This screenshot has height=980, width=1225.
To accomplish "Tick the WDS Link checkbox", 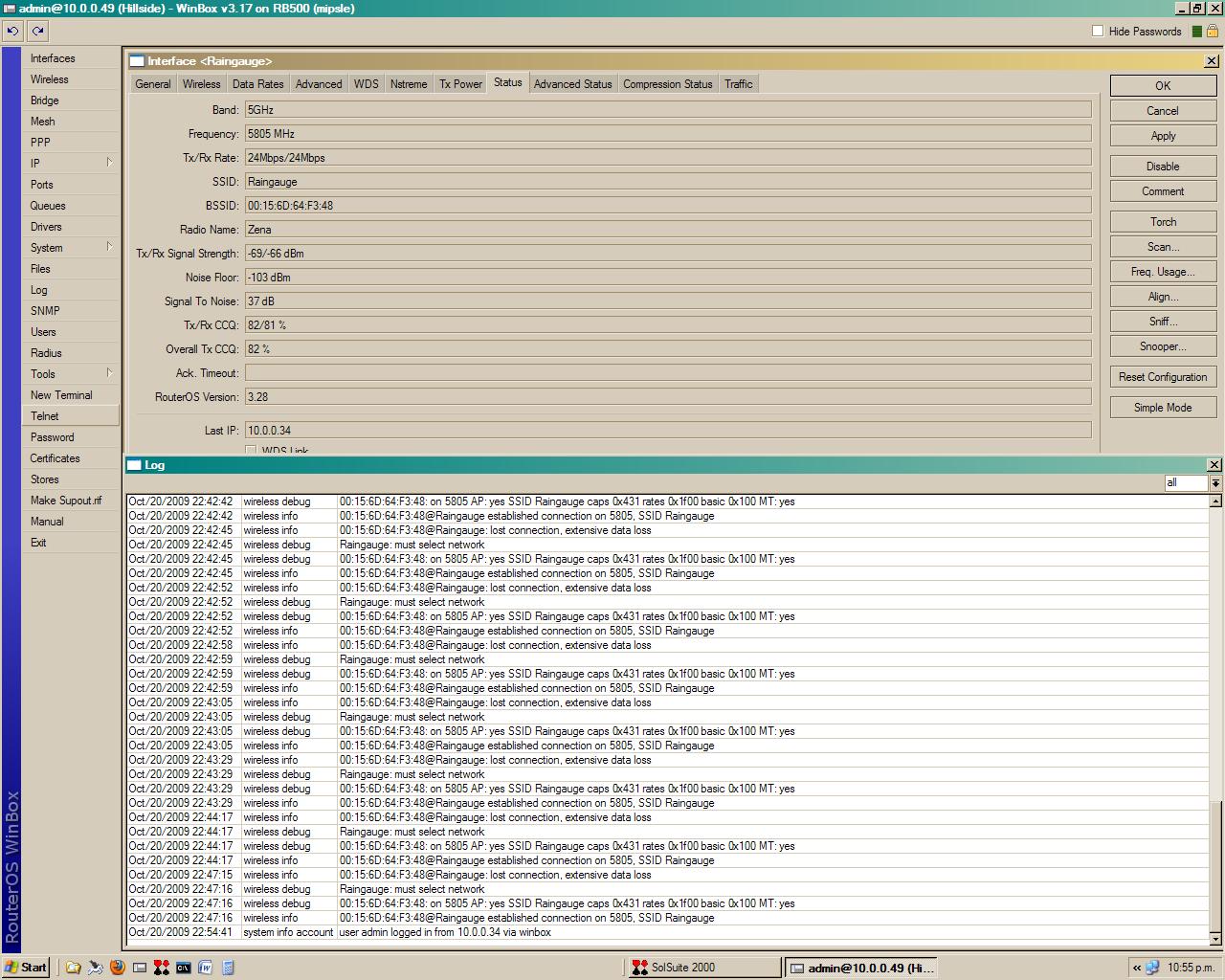I will pyautogui.click(x=250, y=450).
